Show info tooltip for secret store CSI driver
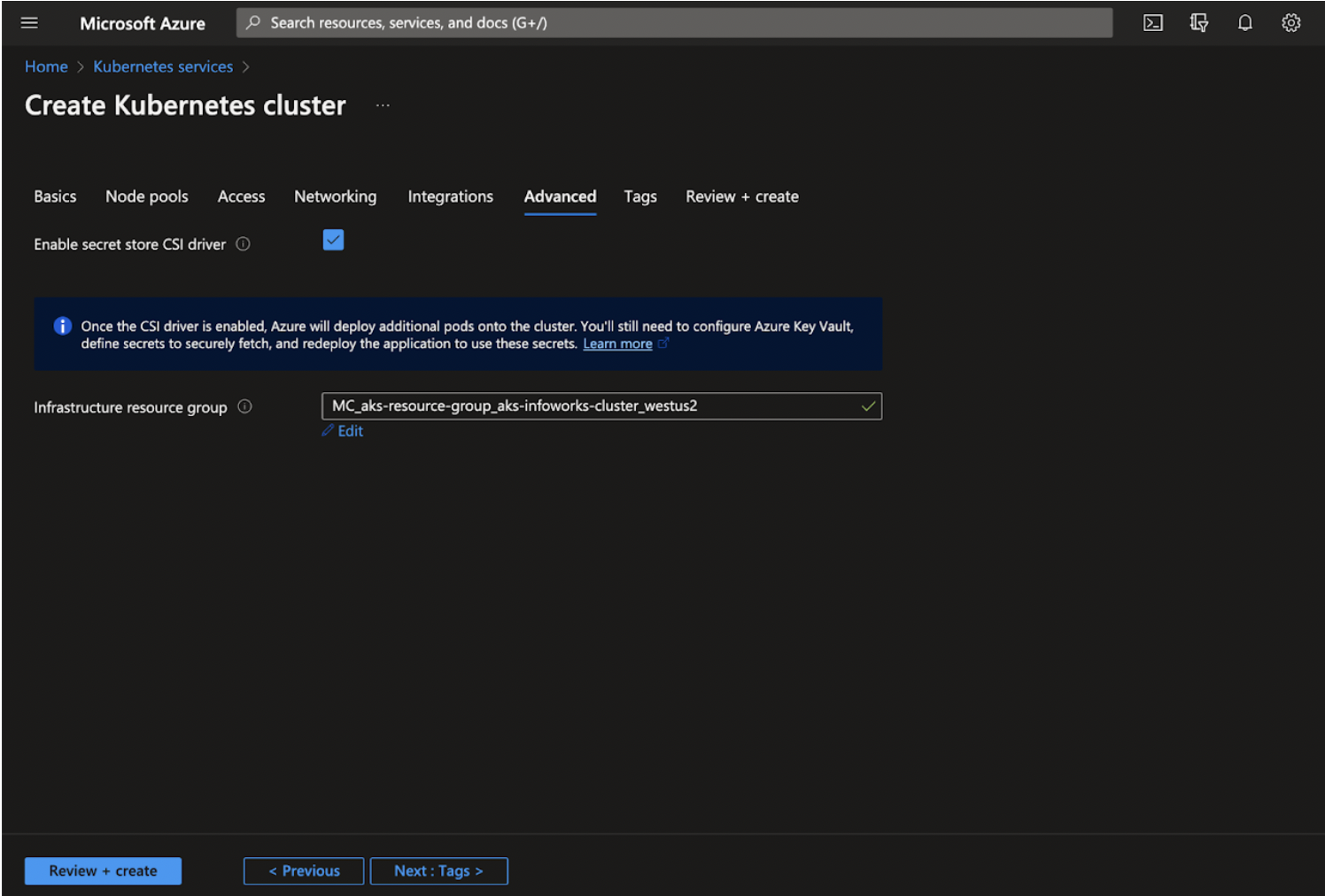 pyautogui.click(x=243, y=244)
